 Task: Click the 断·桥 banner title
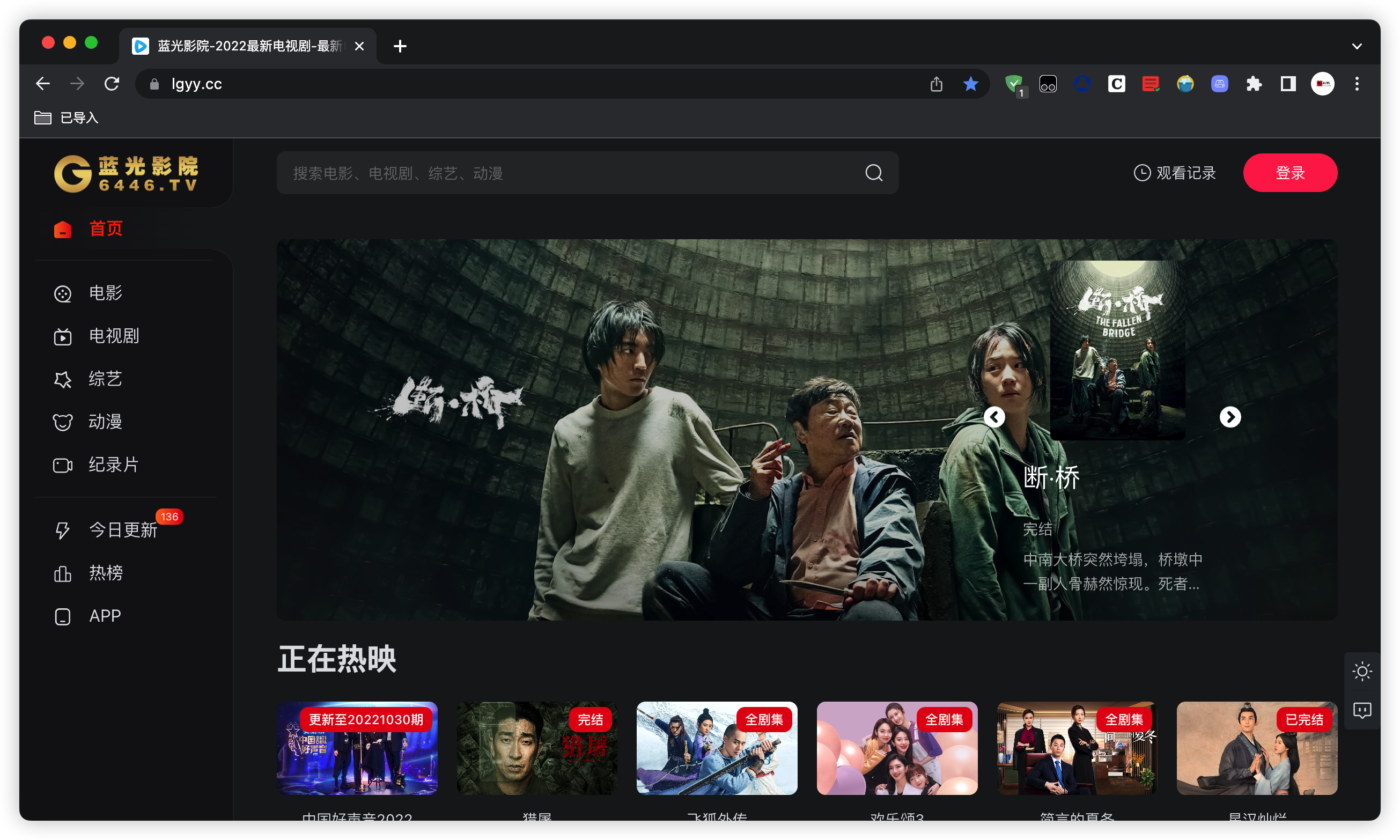pyautogui.click(x=1051, y=478)
